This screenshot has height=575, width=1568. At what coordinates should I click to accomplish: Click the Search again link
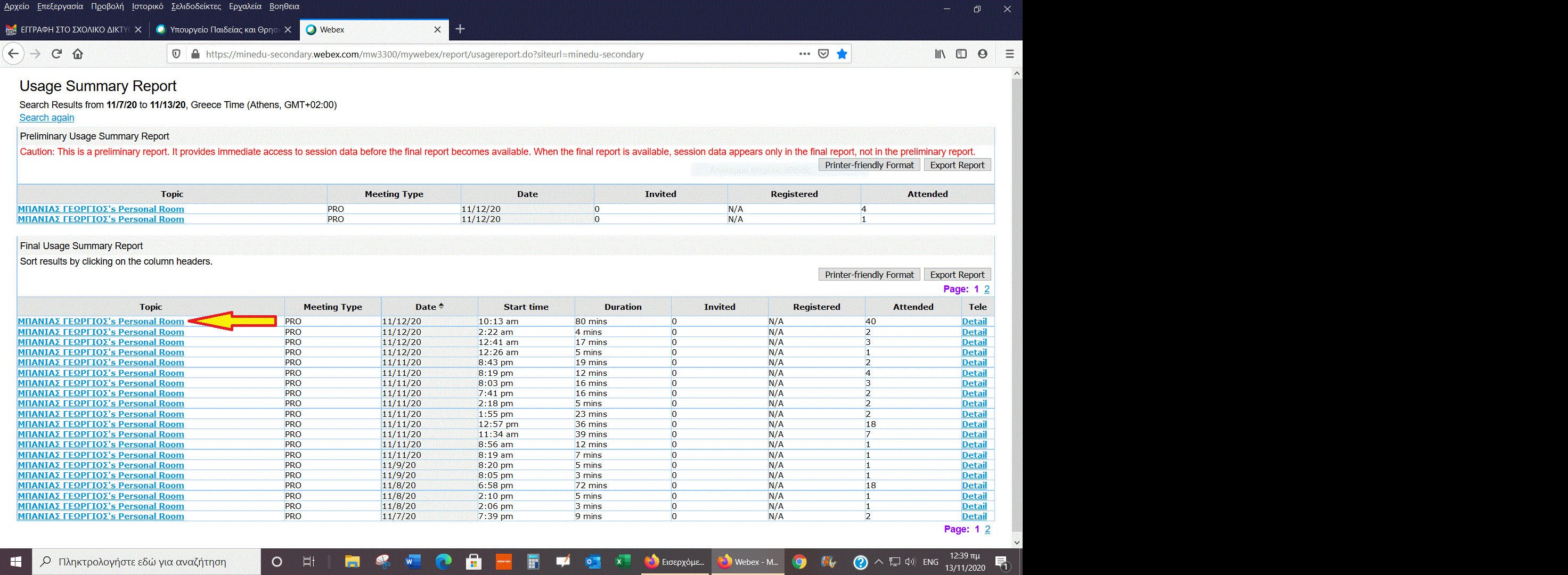47,118
